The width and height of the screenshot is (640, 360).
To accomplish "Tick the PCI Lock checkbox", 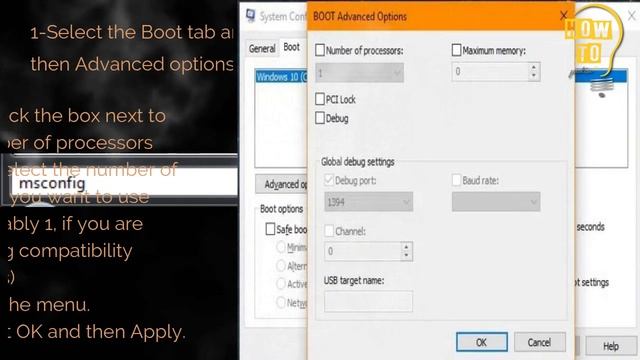I will [320, 99].
